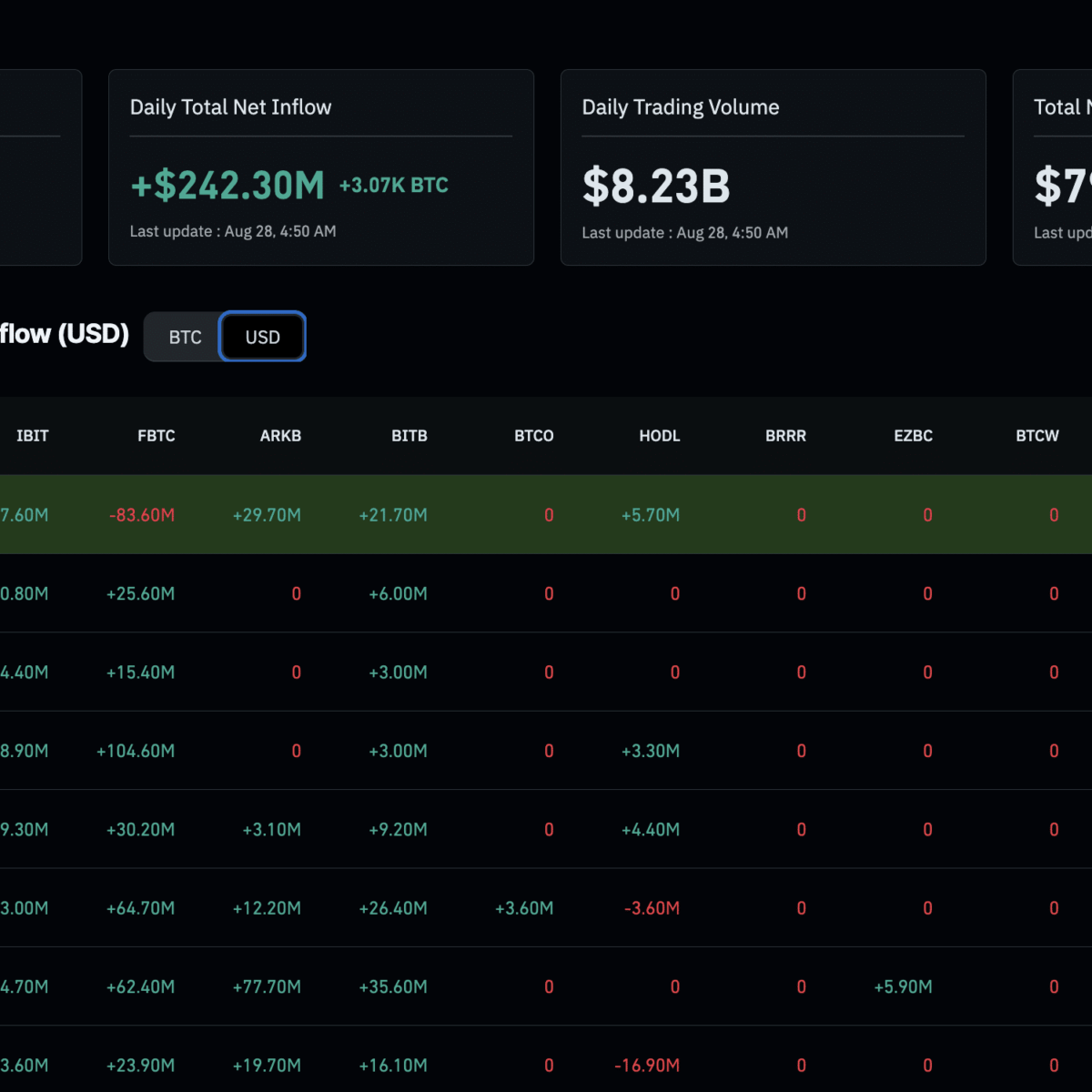This screenshot has width=1092, height=1092.
Task: Click the BTCO column header
Action: (534, 436)
